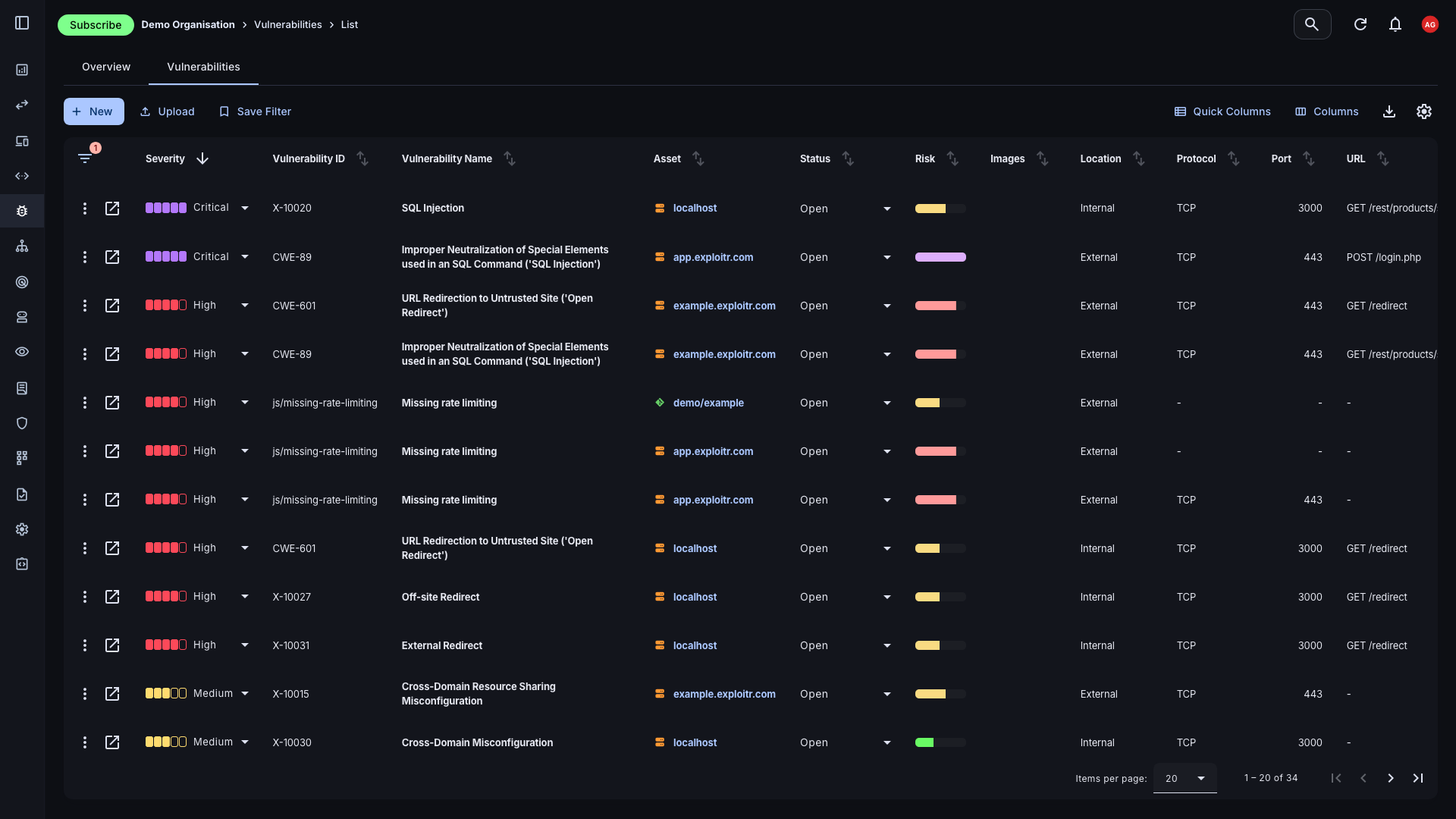The height and width of the screenshot is (819, 1456).
Task: Open the shield icon in the left sidebar
Action: coord(22,422)
